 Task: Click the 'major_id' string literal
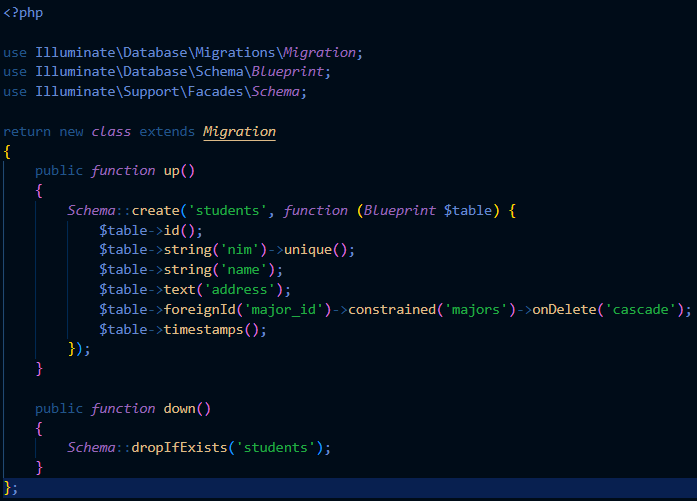(x=284, y=309)
